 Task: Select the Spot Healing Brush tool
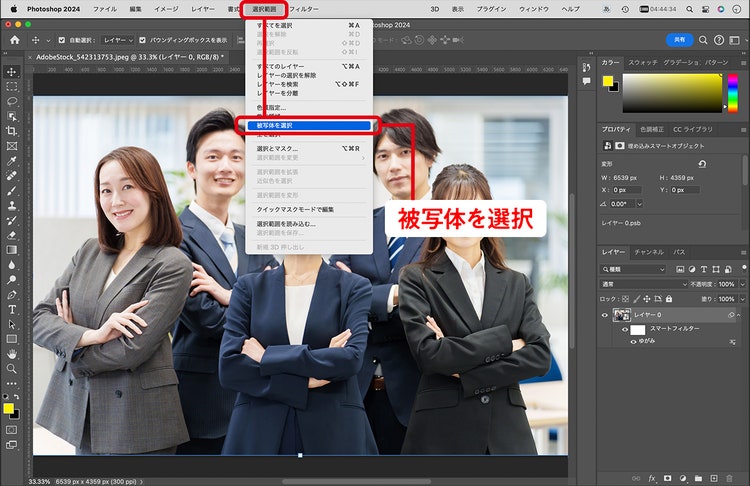(x=11, y=176)
